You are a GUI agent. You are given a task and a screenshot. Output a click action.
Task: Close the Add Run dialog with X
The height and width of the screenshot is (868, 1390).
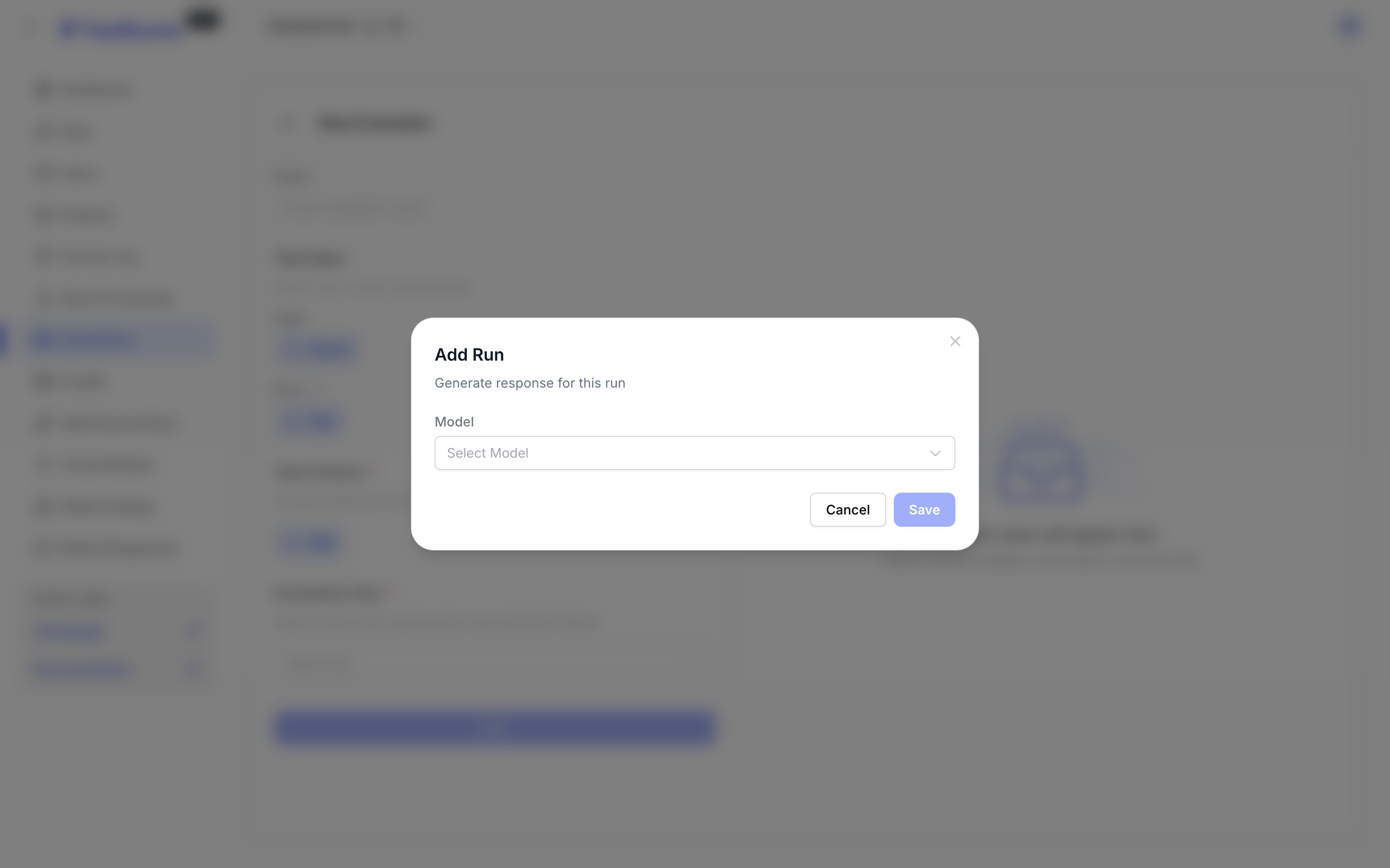click(x=955, y=342)
